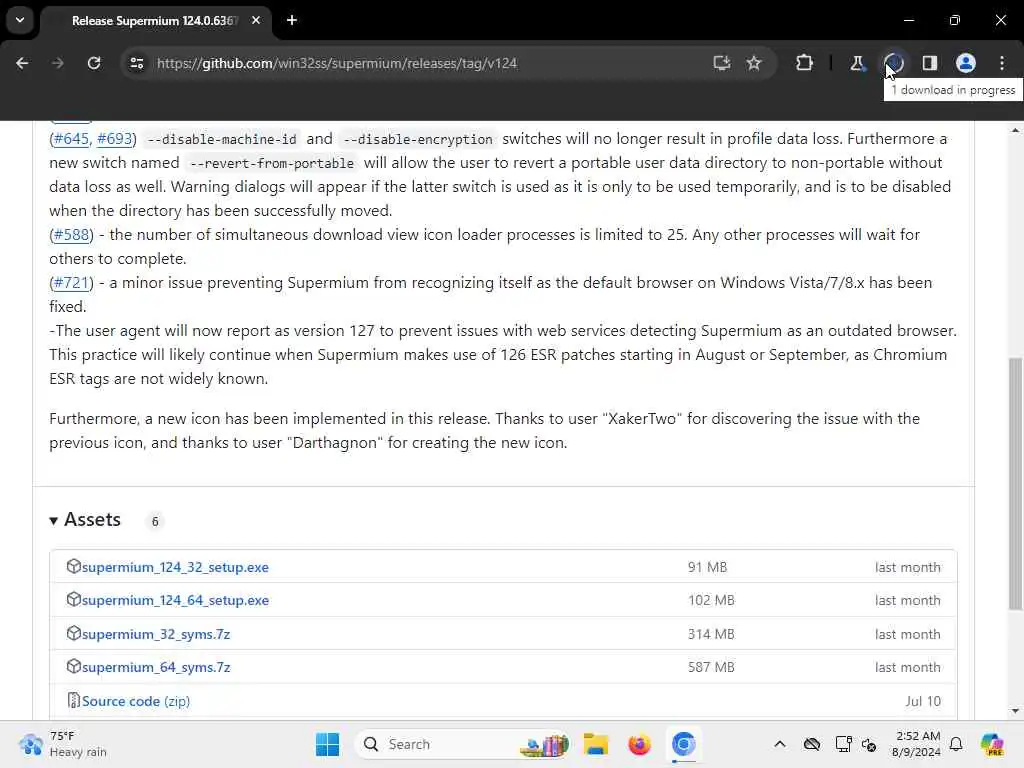
Task: Download supermium_64_syms.7z
Action: 156,667
